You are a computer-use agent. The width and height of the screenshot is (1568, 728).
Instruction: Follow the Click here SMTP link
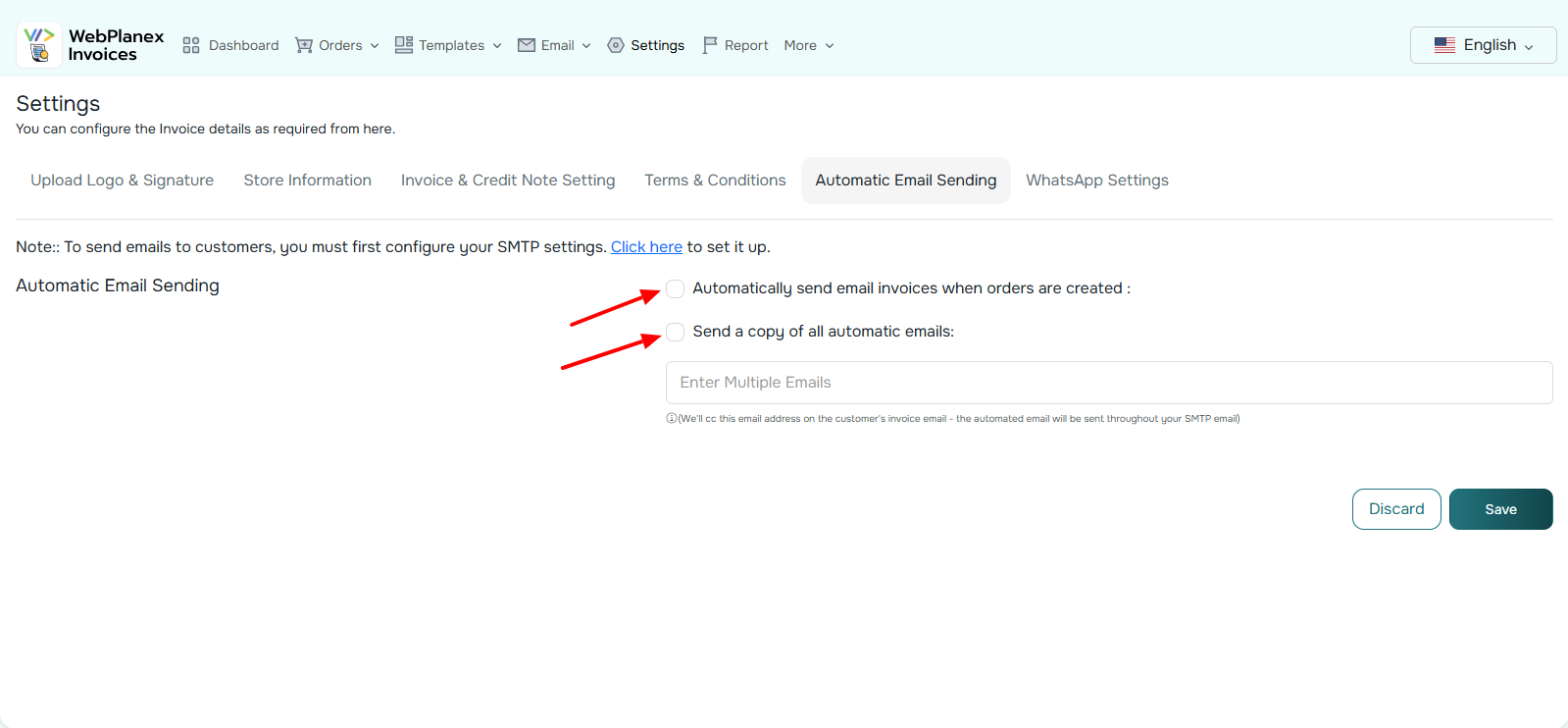pos(646,247)
